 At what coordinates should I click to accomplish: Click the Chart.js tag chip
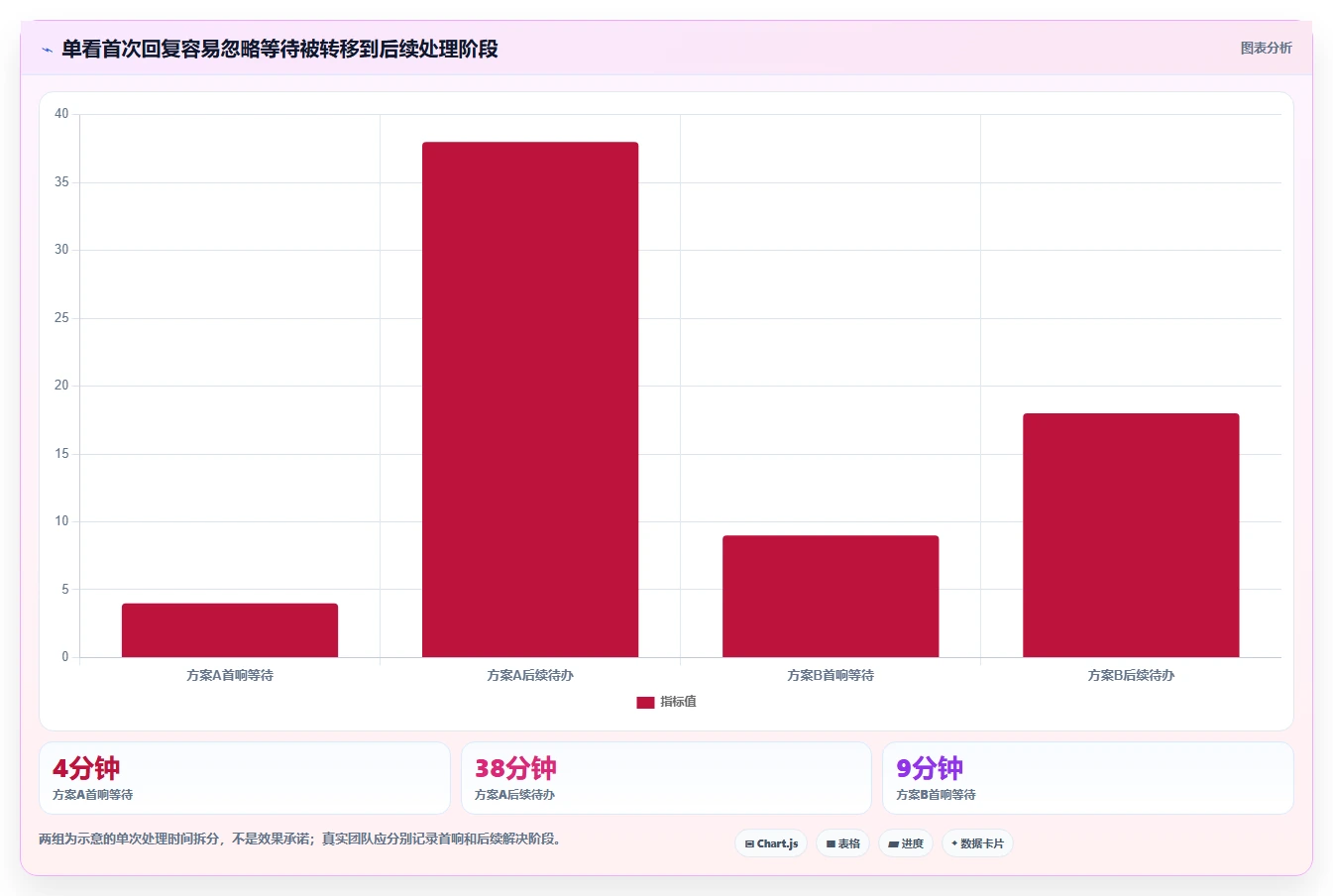[771, 843]
